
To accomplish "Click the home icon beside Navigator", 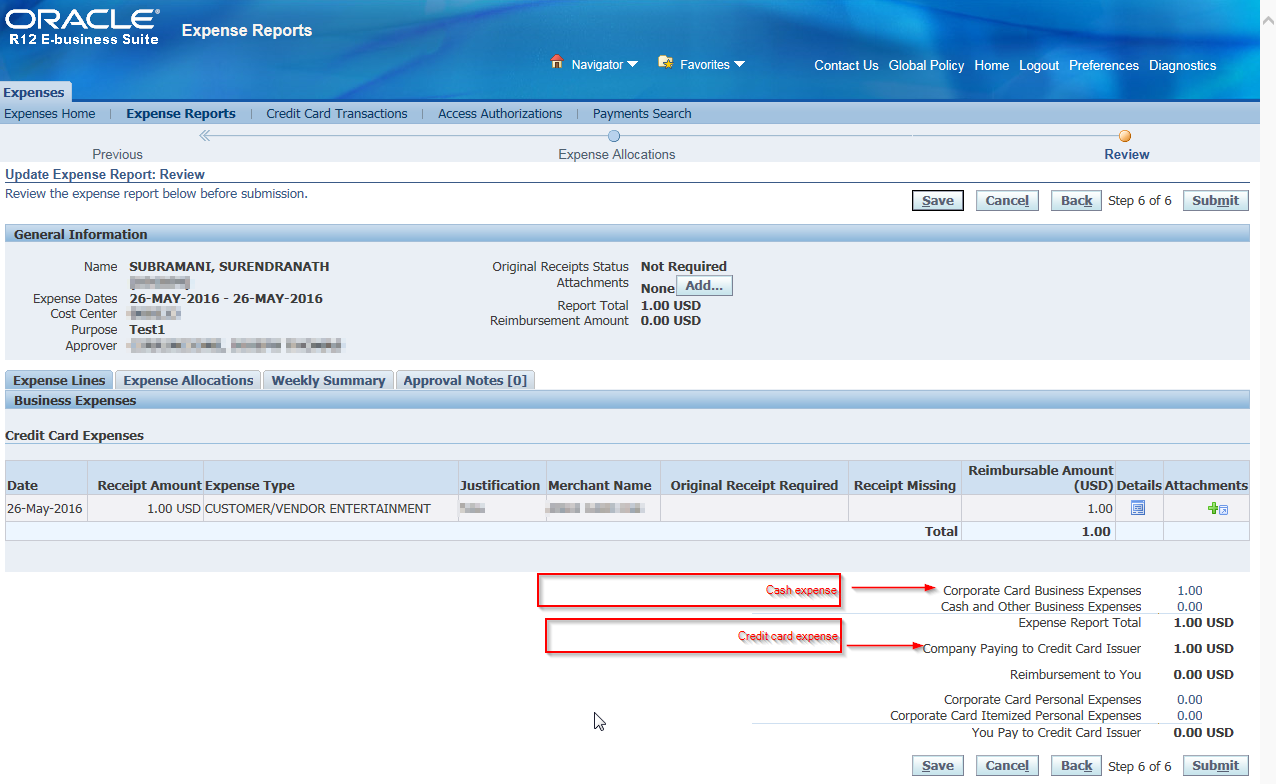I will tap(557, 63).
